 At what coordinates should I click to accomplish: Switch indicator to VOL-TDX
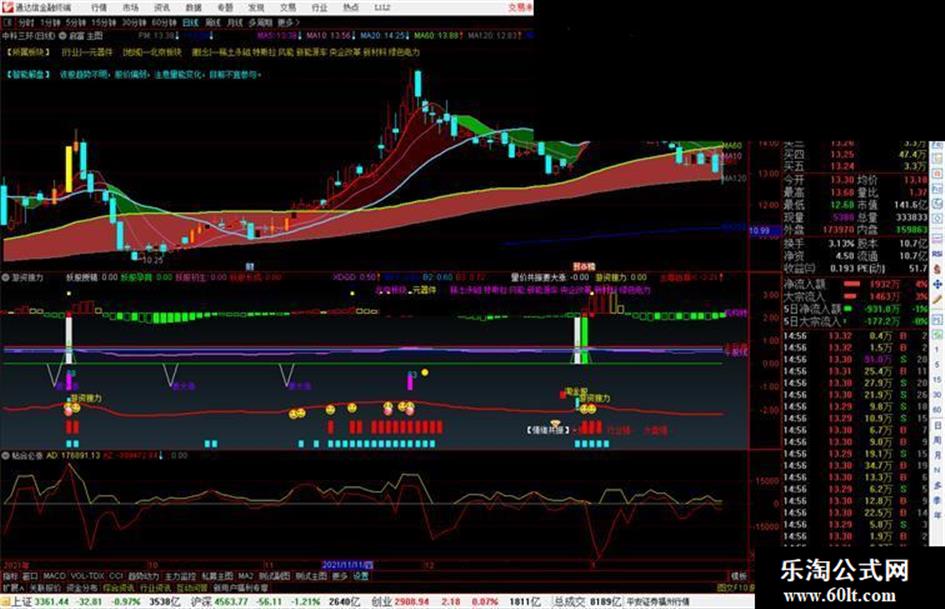[87, 576]
